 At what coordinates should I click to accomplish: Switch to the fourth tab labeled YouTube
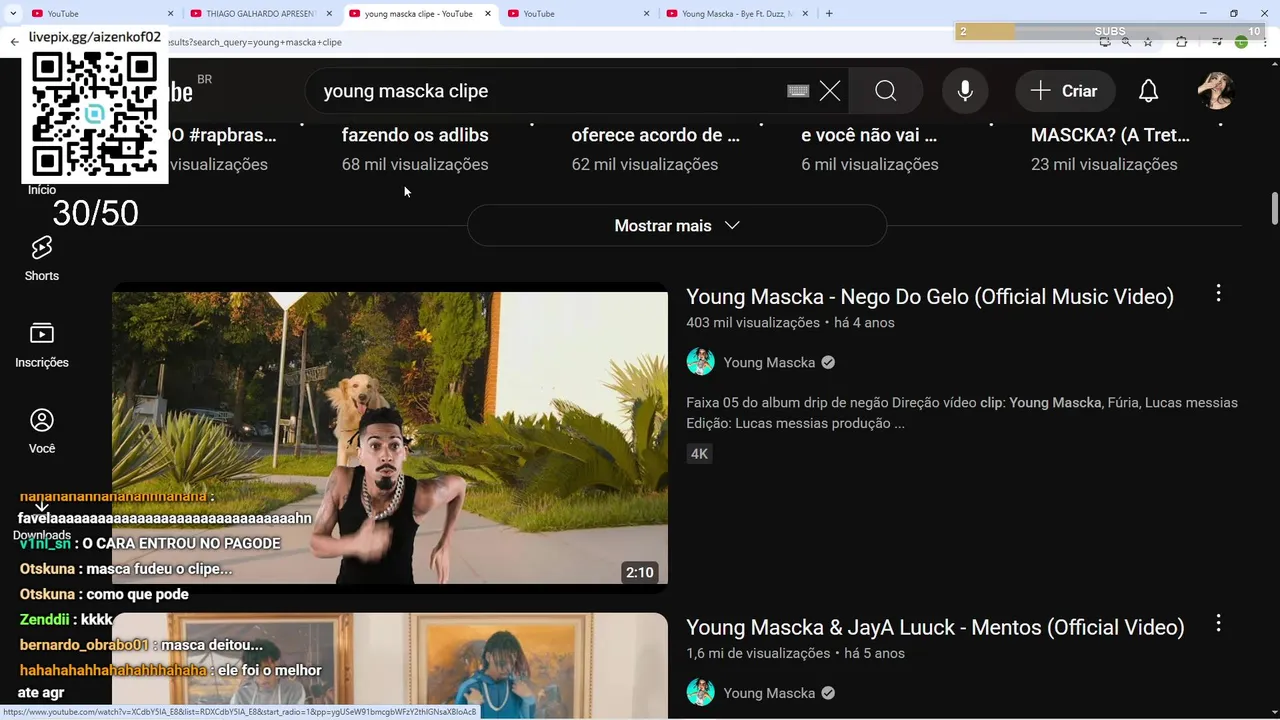580,14
